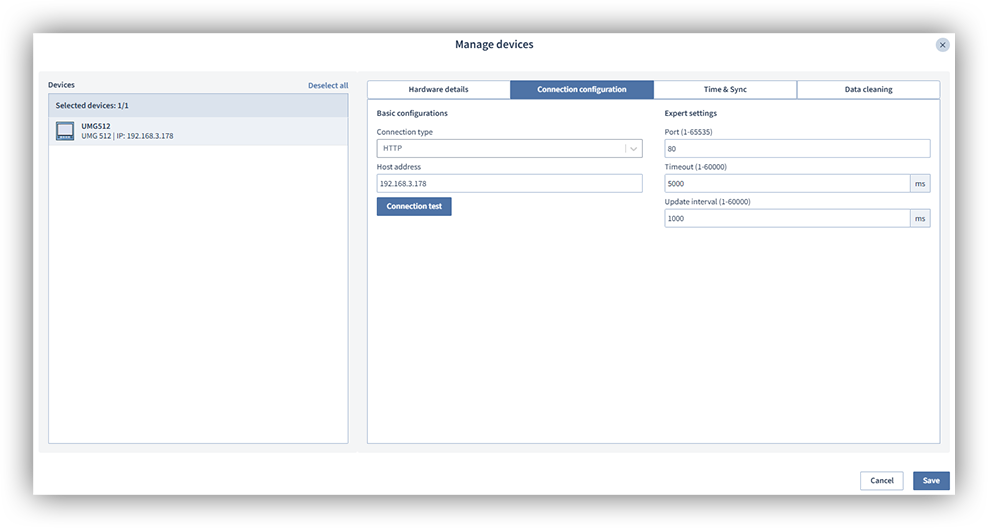Click the ms unit beside Update interval

(x=919, y=219)
